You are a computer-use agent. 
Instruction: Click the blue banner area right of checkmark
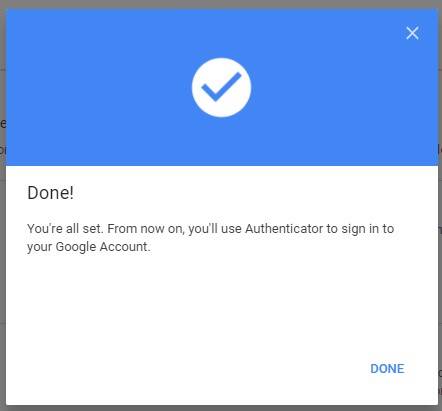coord(343,100)
